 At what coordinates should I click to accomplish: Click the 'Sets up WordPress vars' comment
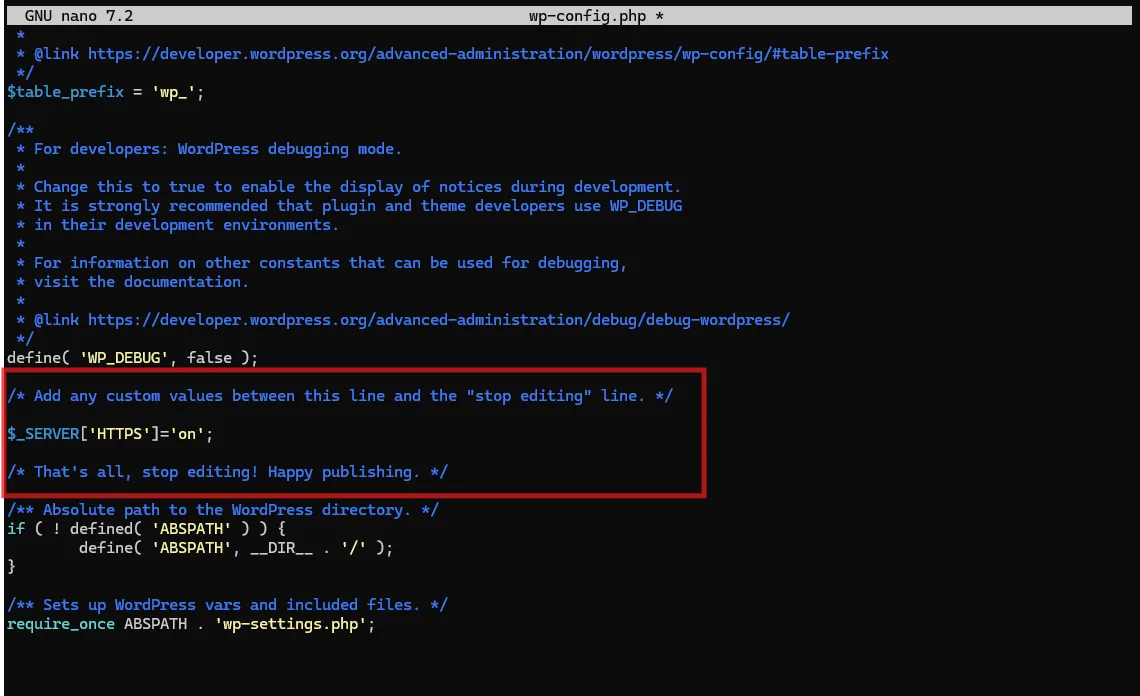227,605
